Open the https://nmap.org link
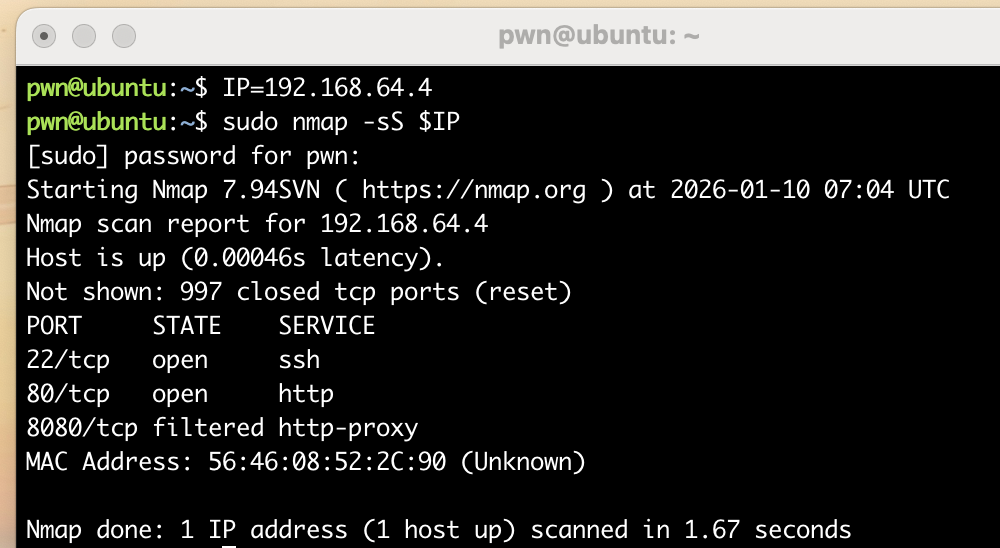This screenshot has width=1000, height=548. pos(474,190)
